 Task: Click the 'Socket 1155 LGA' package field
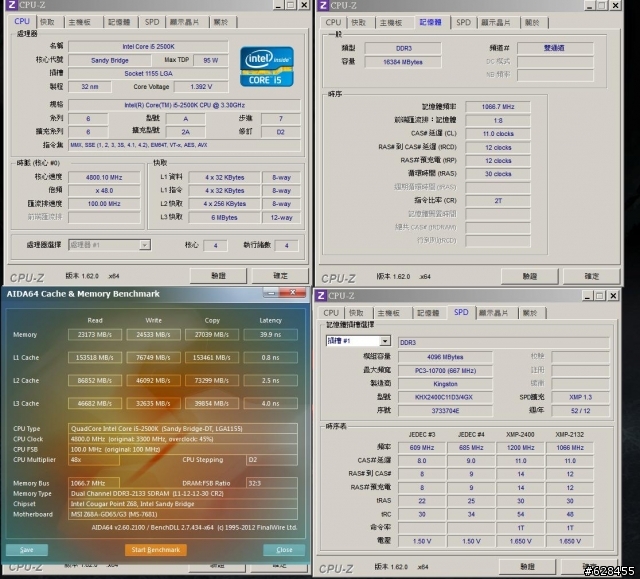148,73
